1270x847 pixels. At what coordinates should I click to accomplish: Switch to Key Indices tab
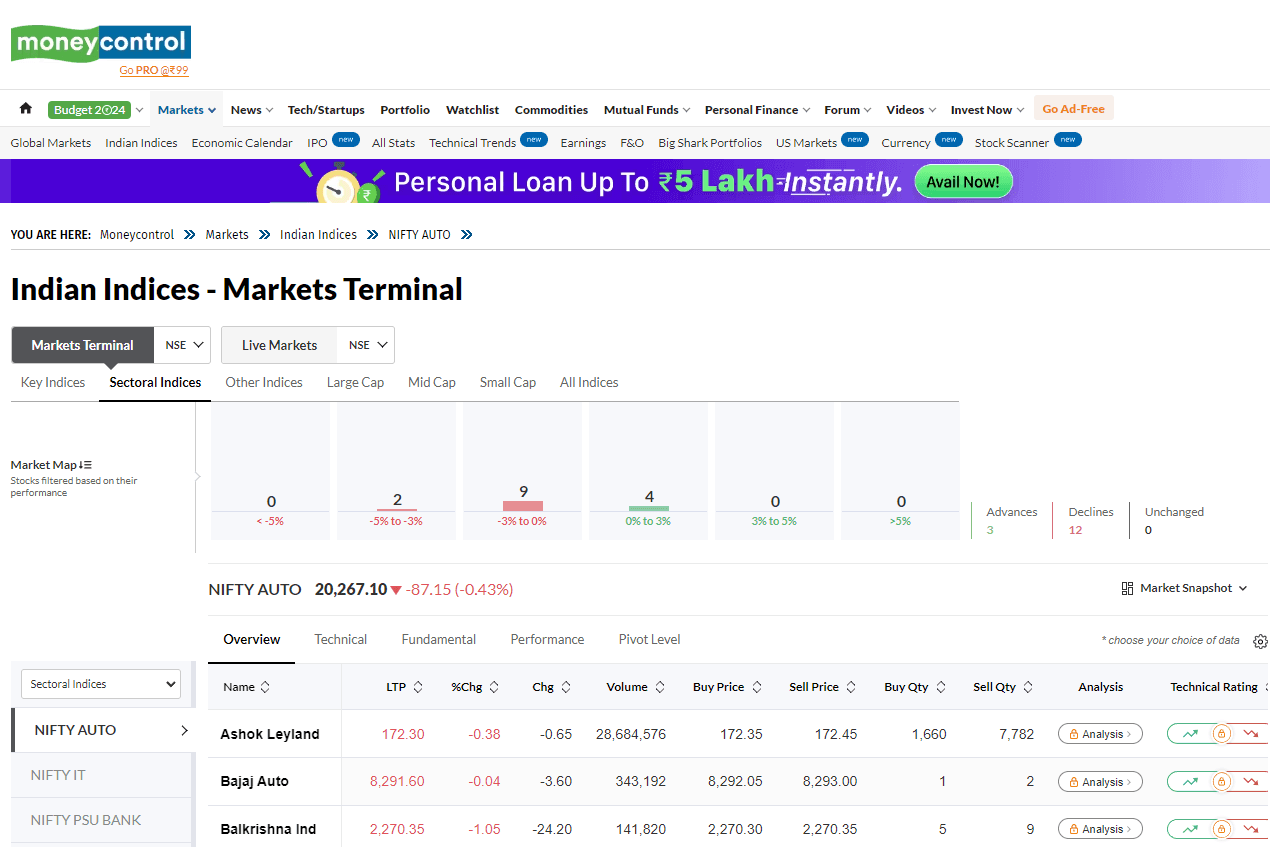click(x=53, y=382)
